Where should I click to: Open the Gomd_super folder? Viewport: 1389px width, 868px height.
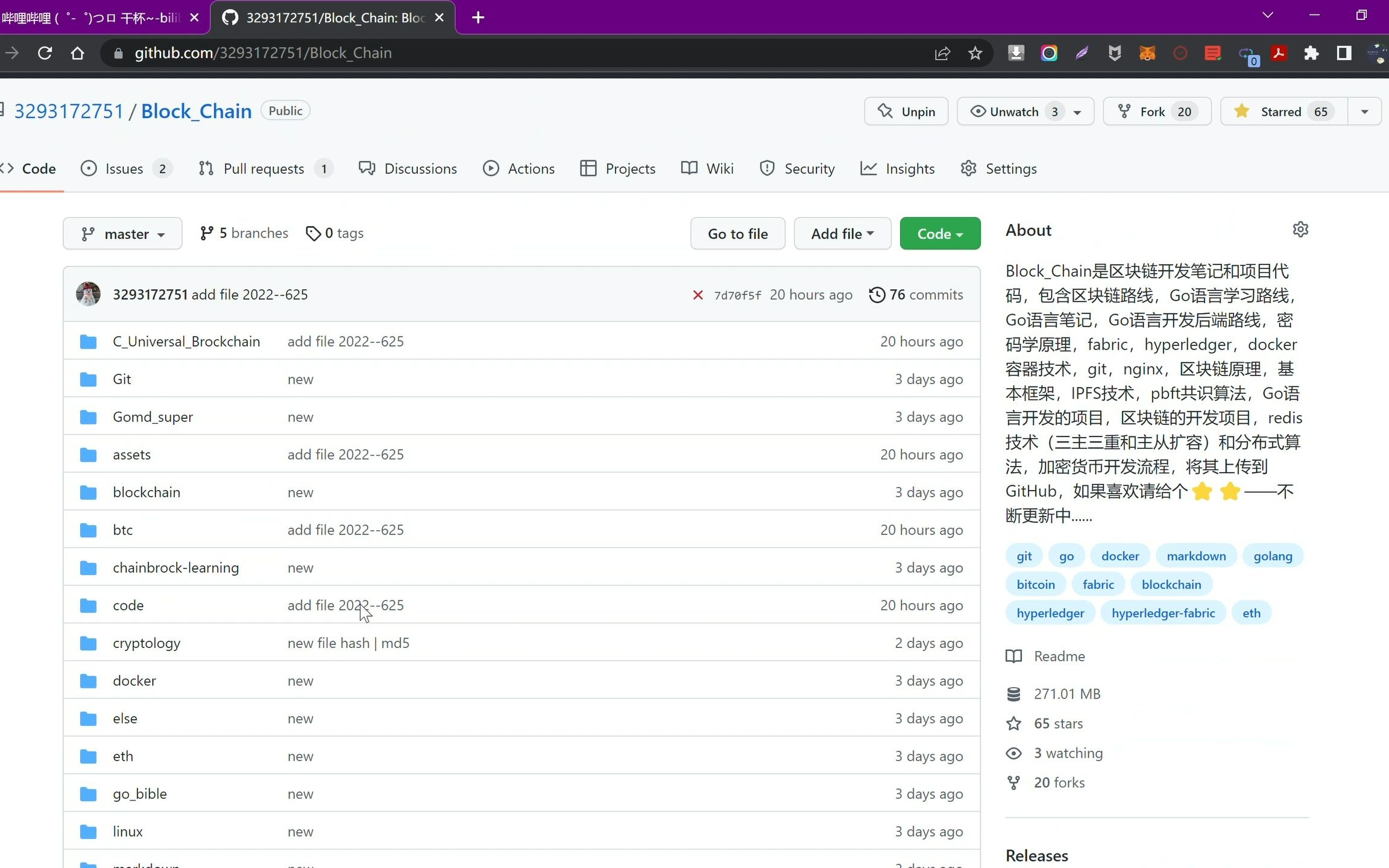click(153, 417)
